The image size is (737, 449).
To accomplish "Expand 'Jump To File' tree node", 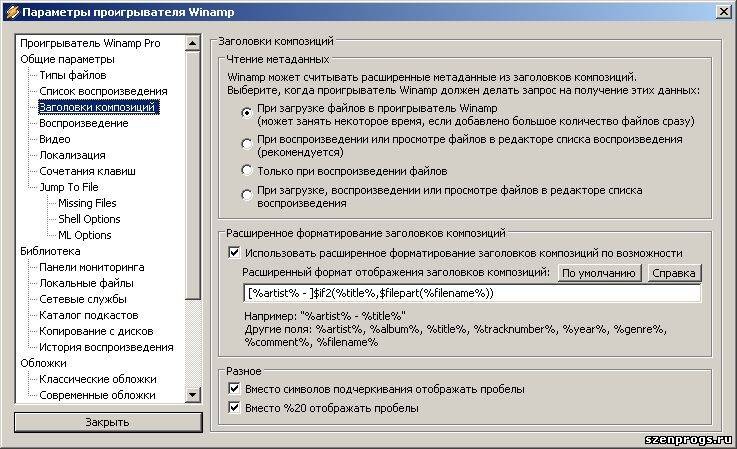I will (68, 187).
